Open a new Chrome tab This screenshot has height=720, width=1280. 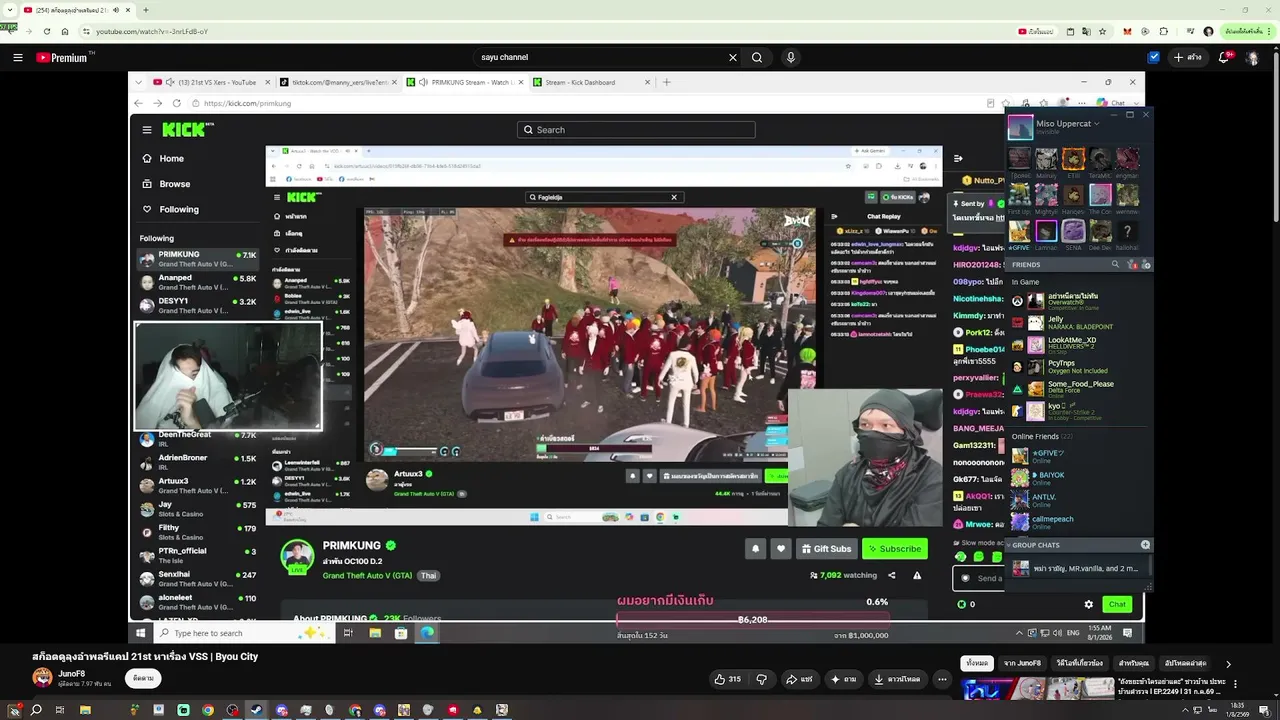point(146,10)
